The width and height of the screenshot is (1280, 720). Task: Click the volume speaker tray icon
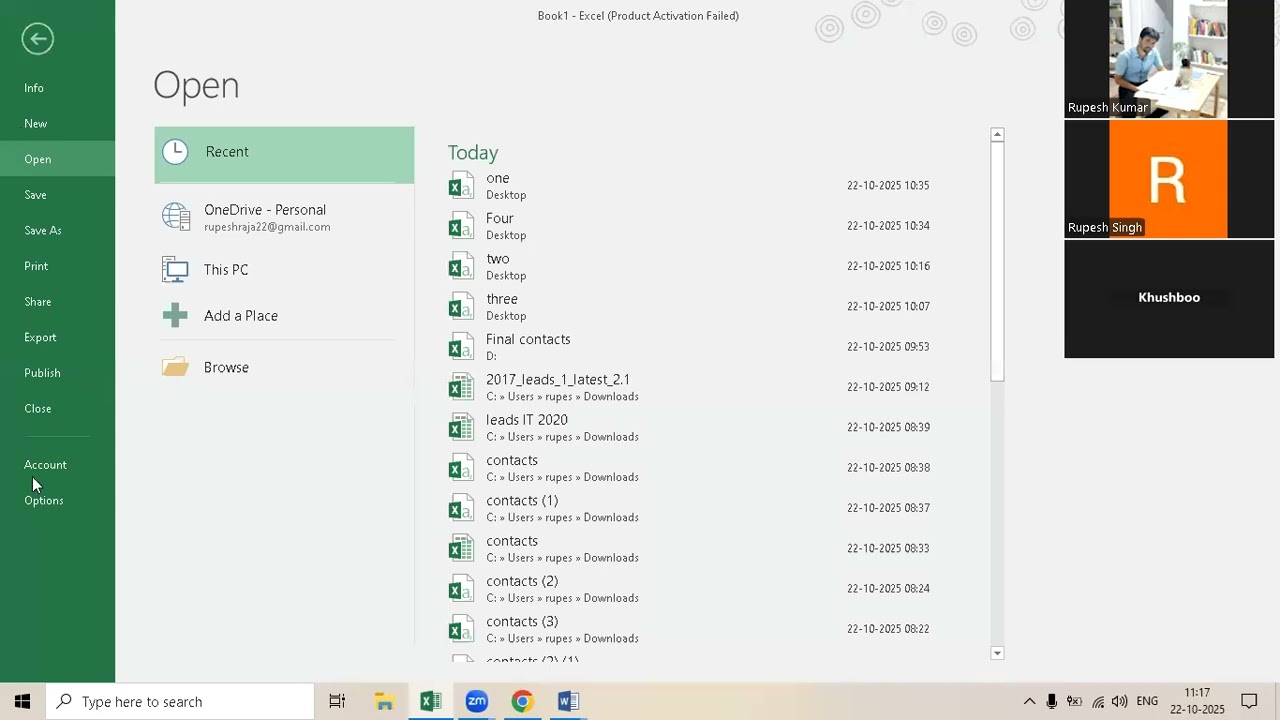click(1119, 702)
